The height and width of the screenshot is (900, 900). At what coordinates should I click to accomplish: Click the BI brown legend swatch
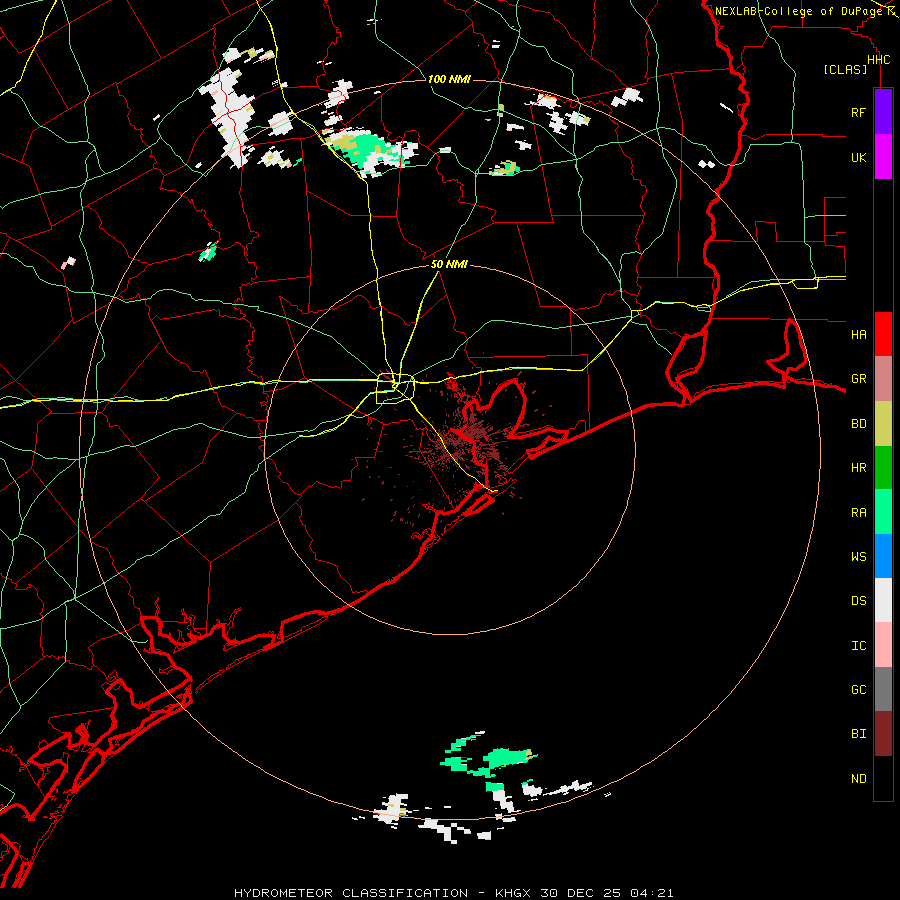[883, 734]
